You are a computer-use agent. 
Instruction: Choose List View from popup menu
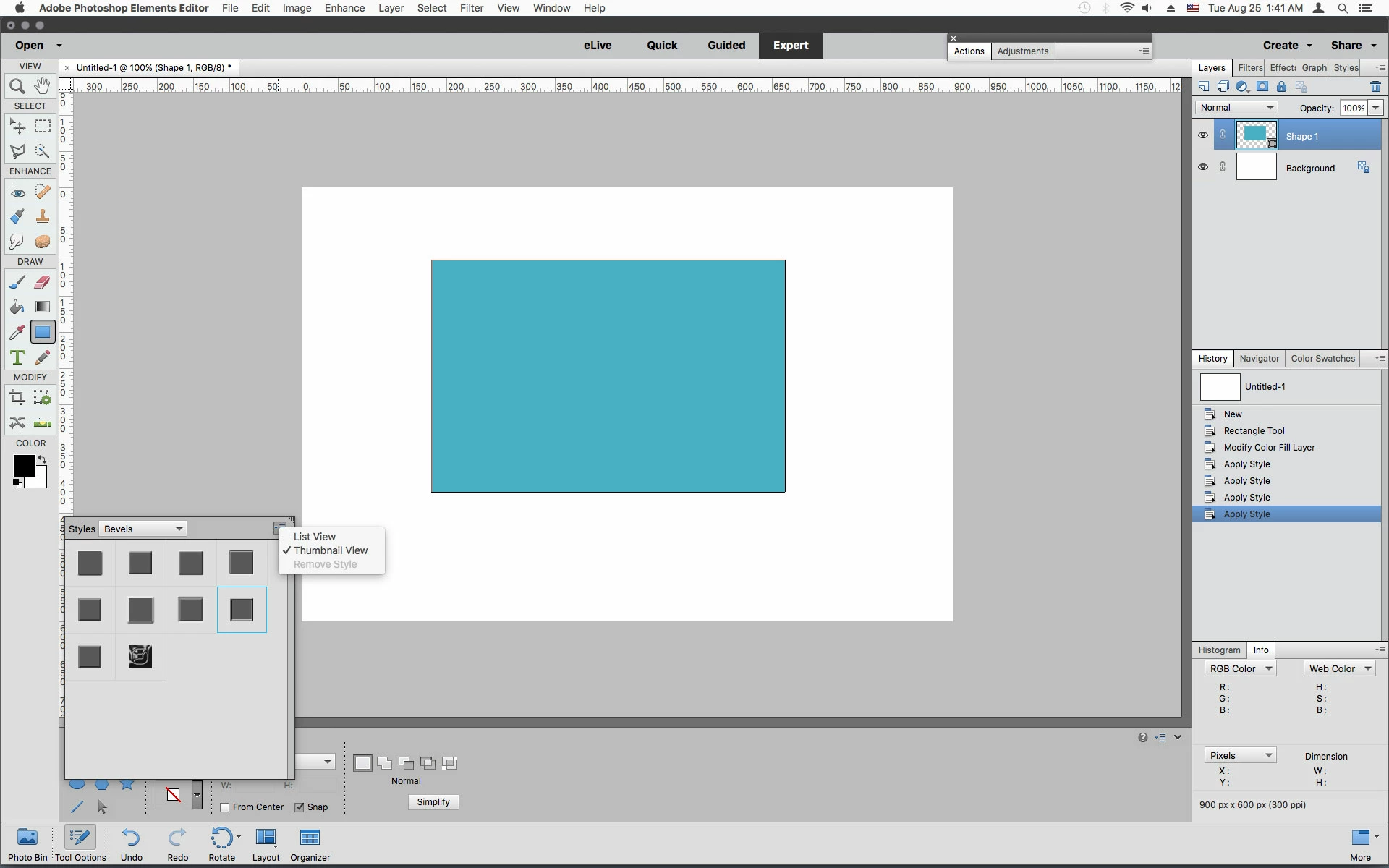(x=315, y=537)
